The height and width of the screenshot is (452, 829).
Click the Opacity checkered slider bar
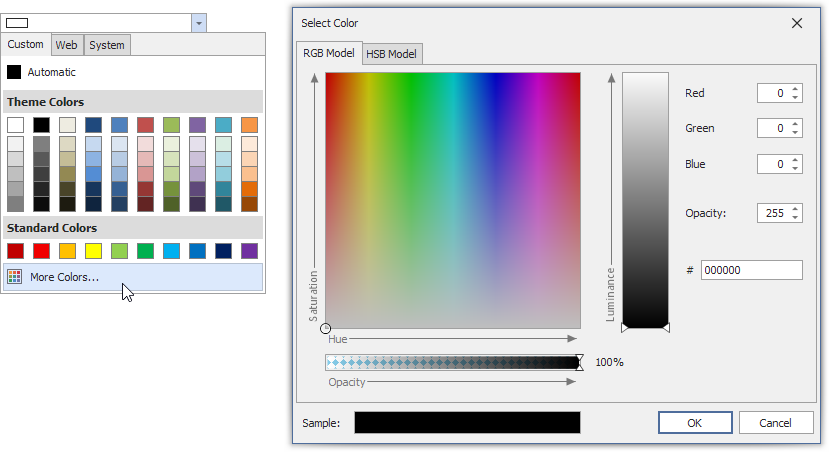click(x=453, y=362)
